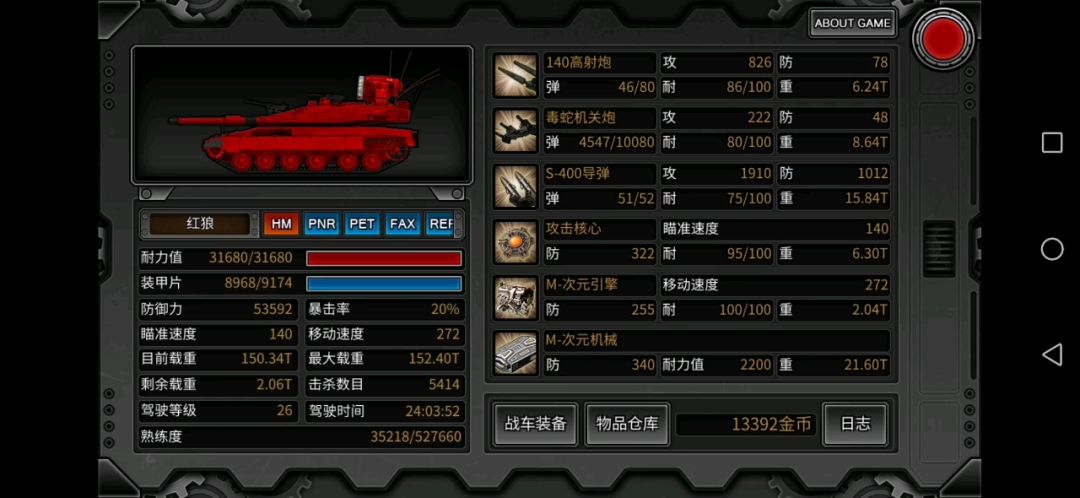Image resolution: width=1080 pixels, height=498 pixels.
Task: View the 日志 log
Action: tap(855, 424)
